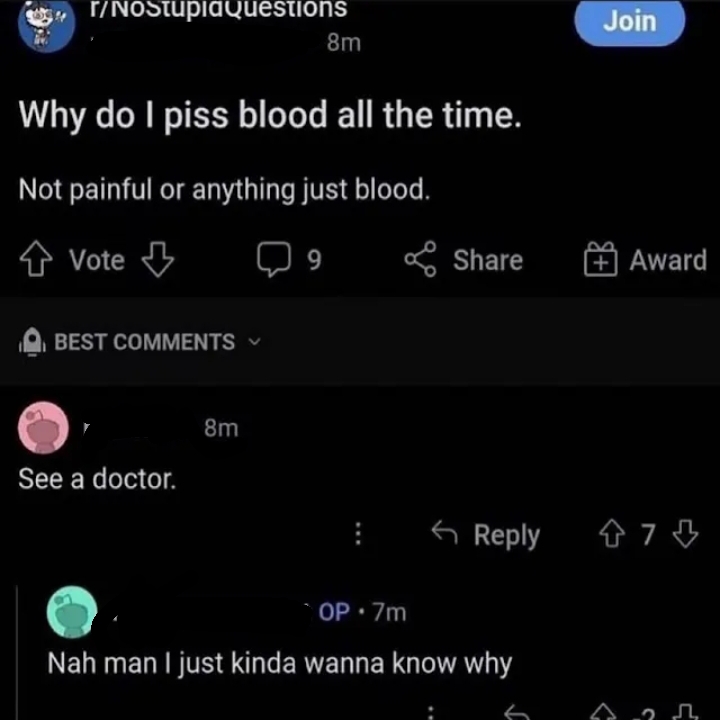Select the "Nah man I just kinda wanna know why" comment text
Image resolution: width=720 pixels, height=720 pixels.
(x=280, y=663)
